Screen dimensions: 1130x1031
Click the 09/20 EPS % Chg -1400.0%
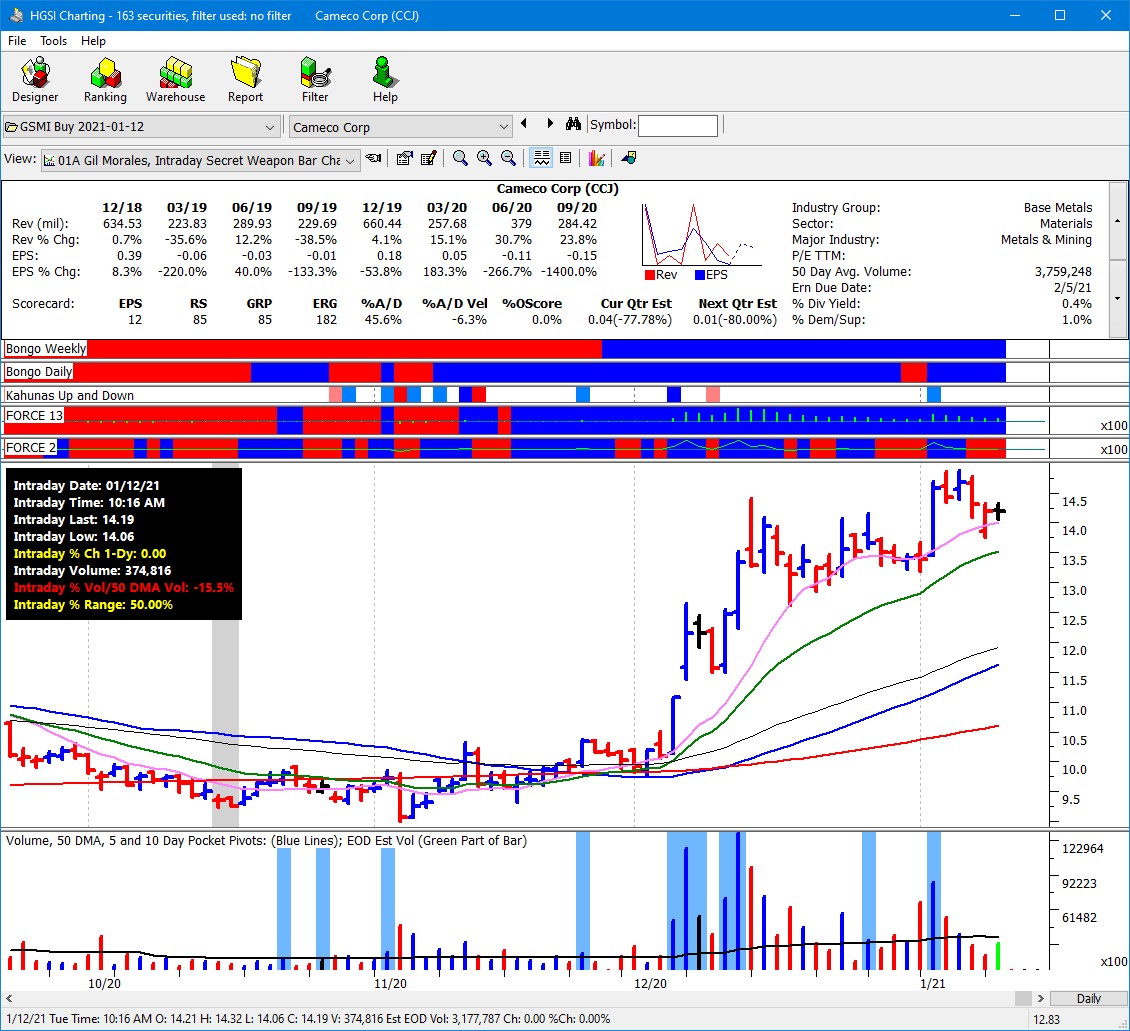pos(569,272)
